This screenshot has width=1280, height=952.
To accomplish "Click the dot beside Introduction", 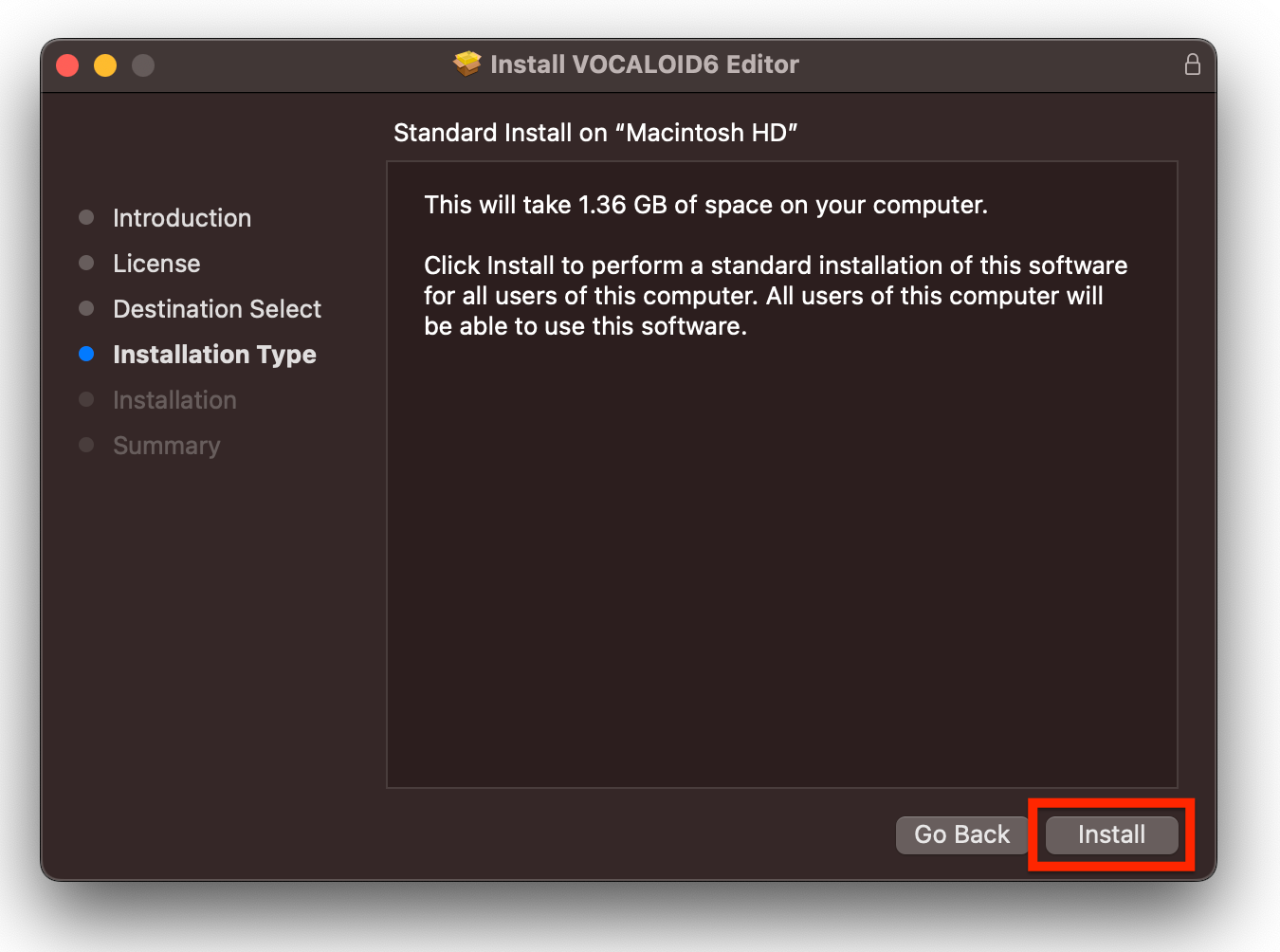I will click(86, 217).
